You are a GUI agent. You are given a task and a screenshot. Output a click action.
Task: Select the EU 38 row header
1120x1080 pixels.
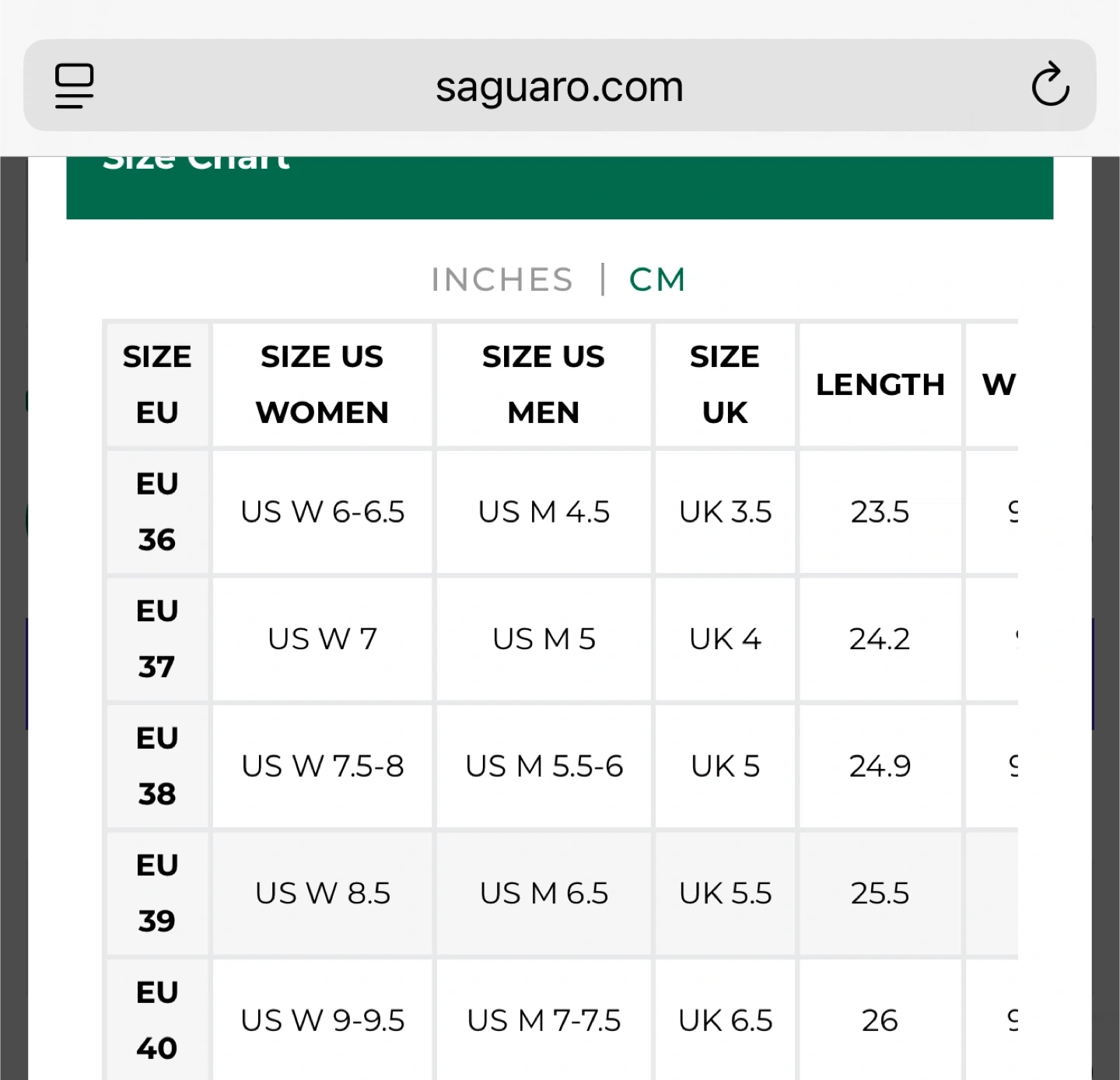pyautogui.click(x=157, y=766)
